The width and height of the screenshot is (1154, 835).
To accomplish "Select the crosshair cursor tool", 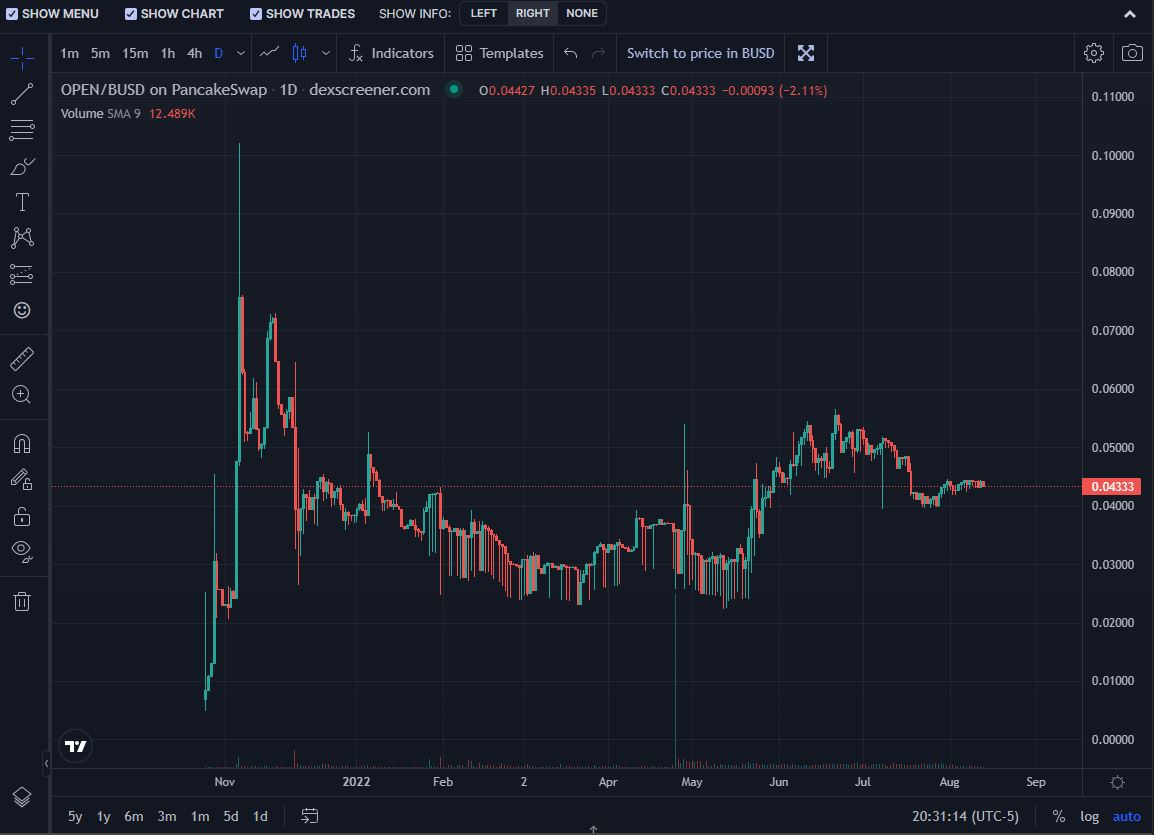I will coord(22,57).
